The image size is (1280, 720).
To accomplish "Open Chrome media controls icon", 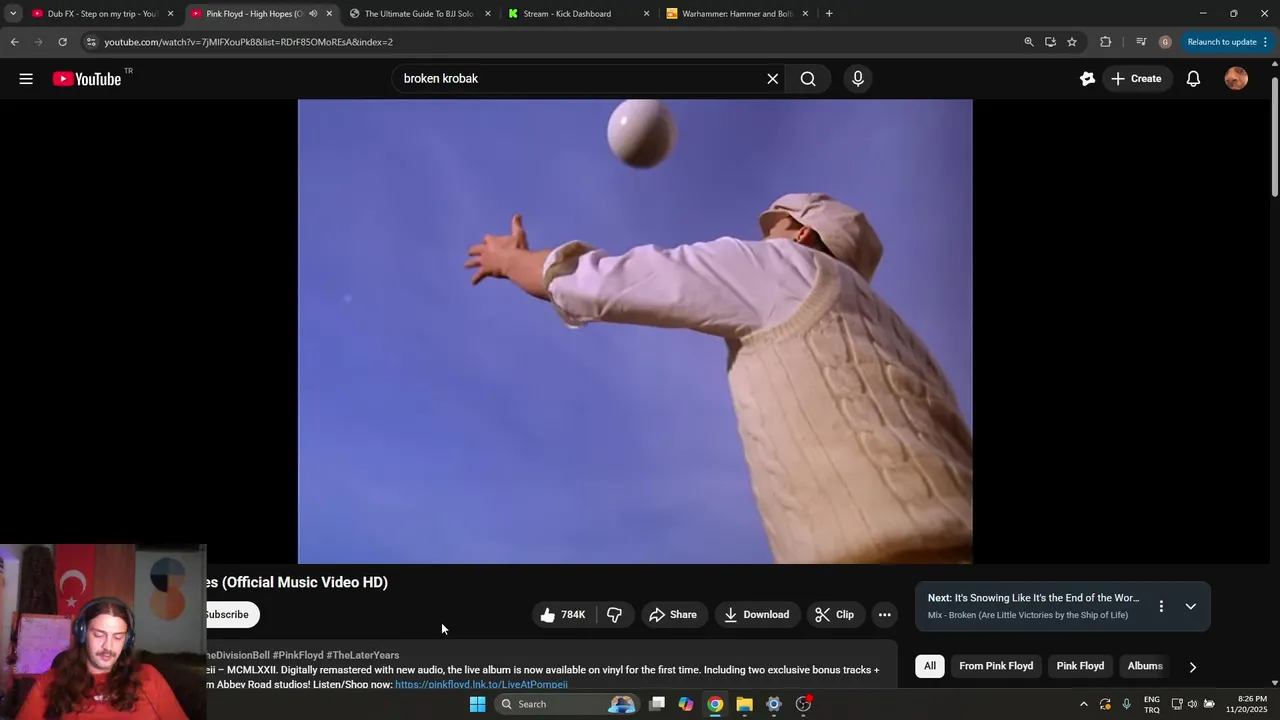I will [x=1141, y=42].
